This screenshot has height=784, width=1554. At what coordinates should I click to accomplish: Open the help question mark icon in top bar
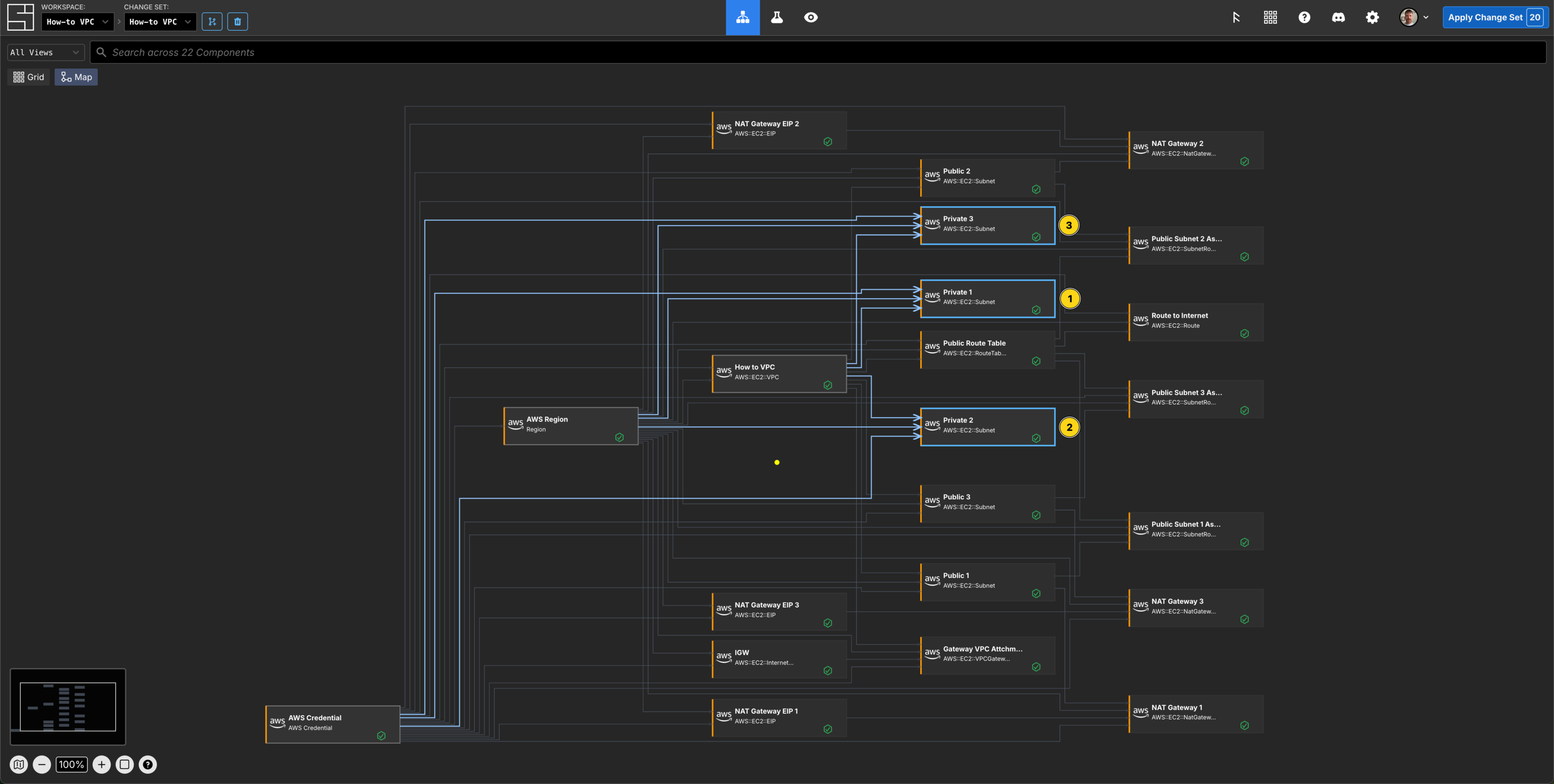point(1304,17)
